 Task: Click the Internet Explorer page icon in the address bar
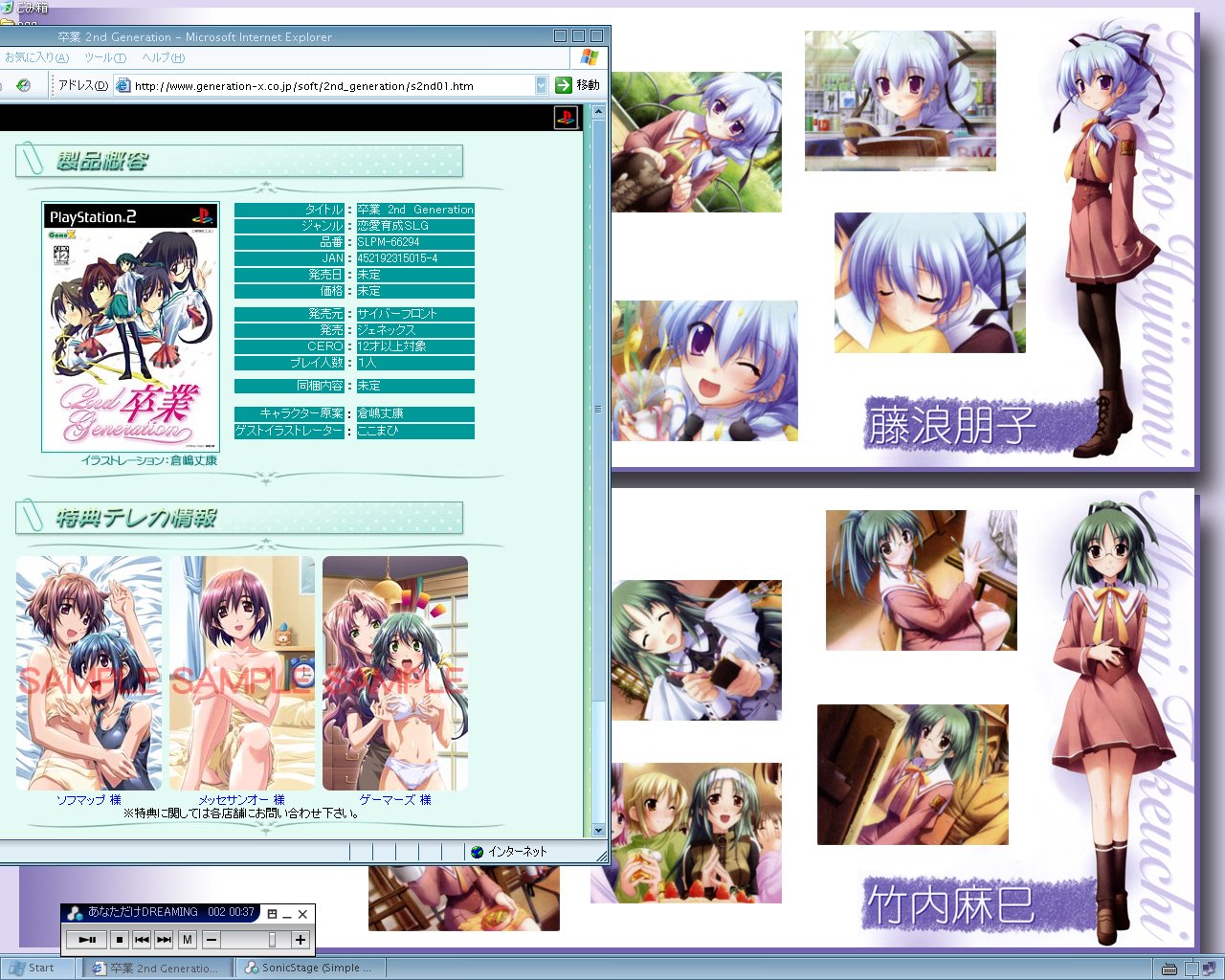[122, 85]
